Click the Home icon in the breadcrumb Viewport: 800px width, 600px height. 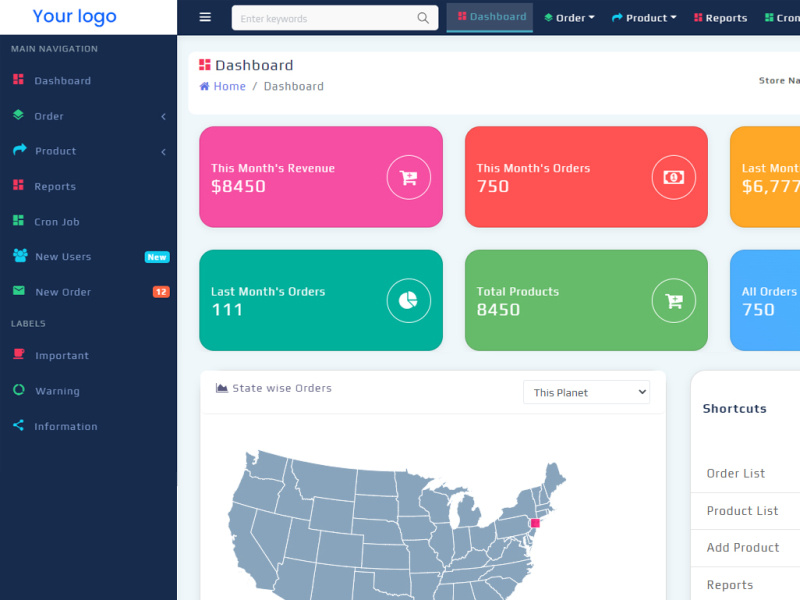(x=203, y=86)
